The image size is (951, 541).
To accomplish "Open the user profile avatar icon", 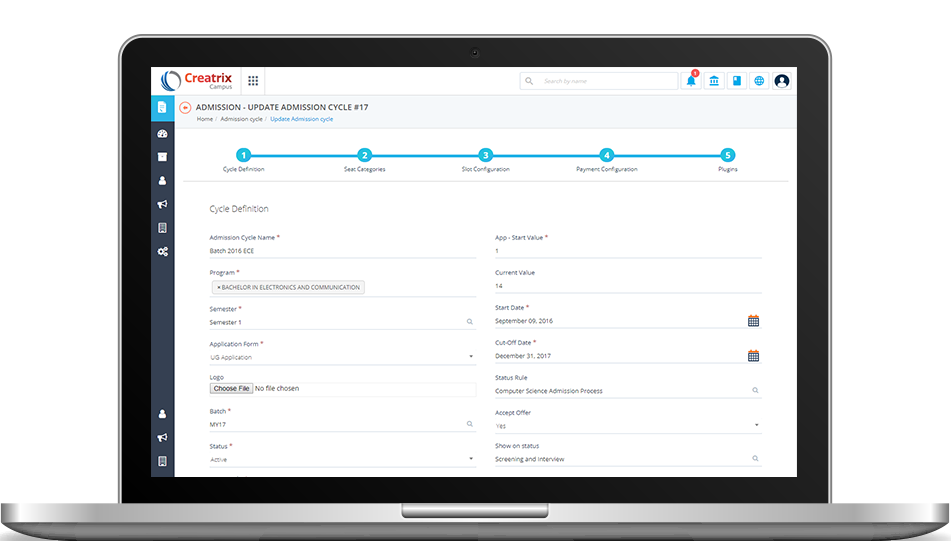I will coord(782,81).
